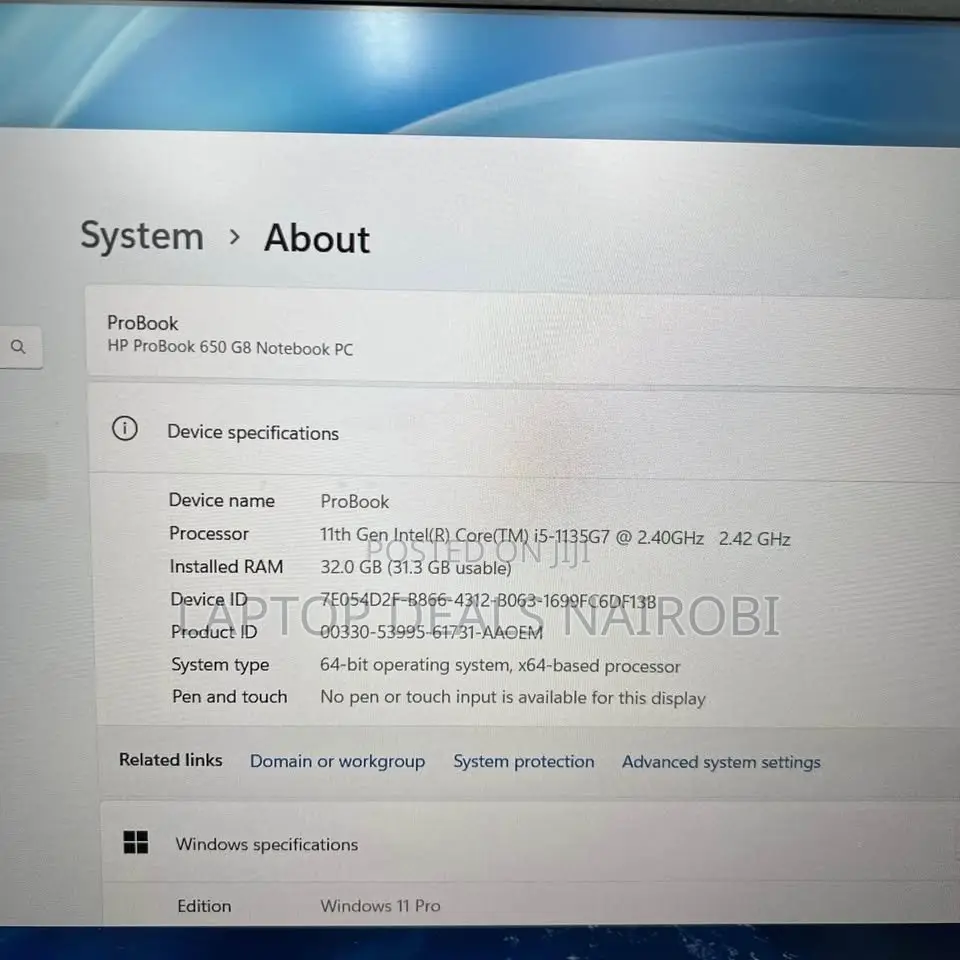
Task: Select the Device ID value starting 7E054D2F
Action: pyautogui.click(x=488, y=601)
